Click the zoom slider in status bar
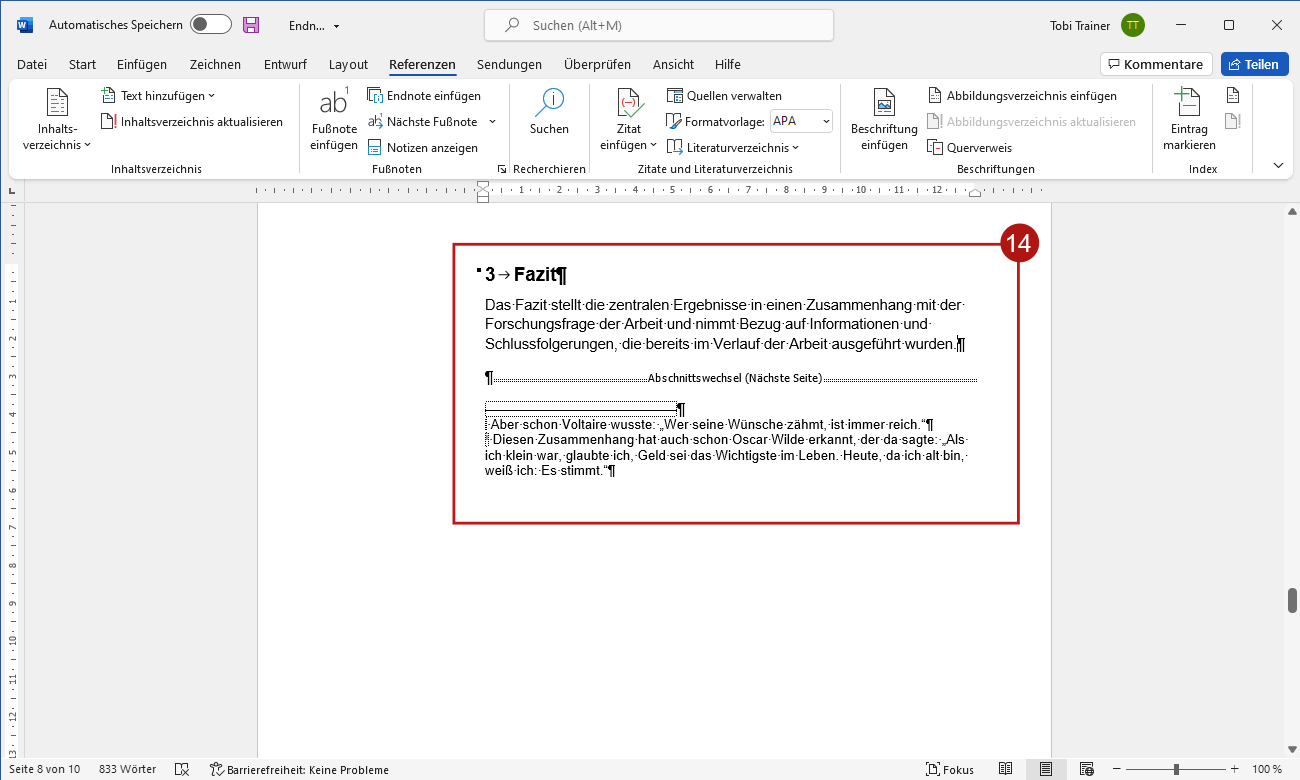The width and height of the screenshot is (1300, 780). (x=1176, y=769)
